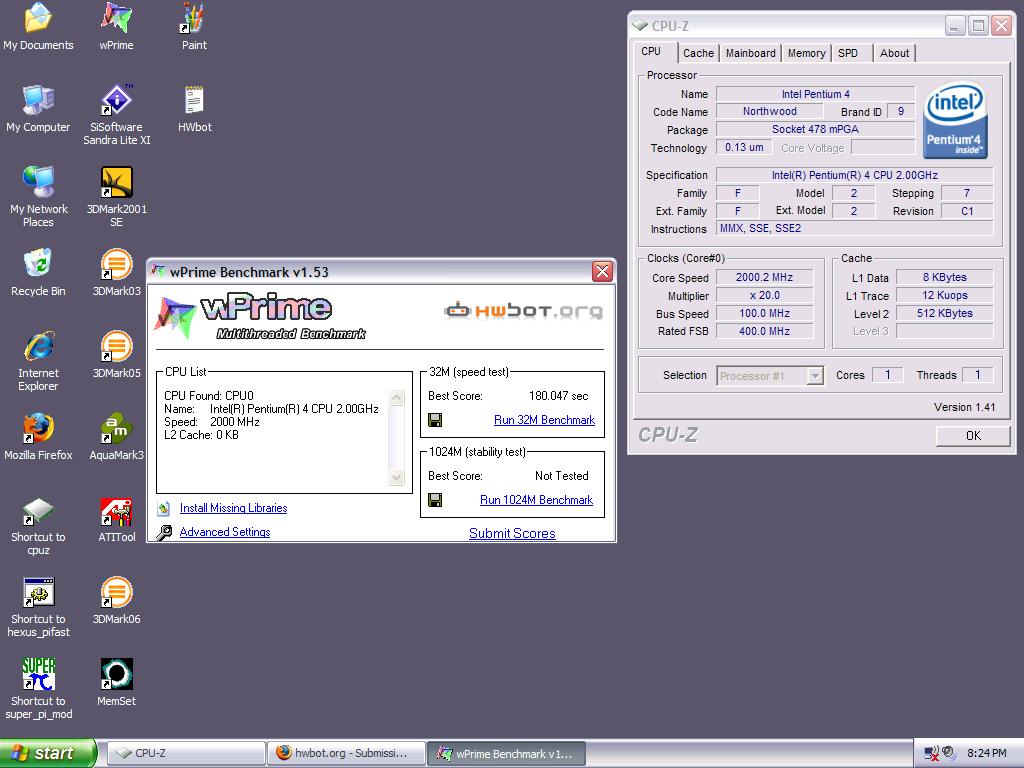
Task: Switch to the Memory tab in CPU-Z
Action: [x=806, y=53]
